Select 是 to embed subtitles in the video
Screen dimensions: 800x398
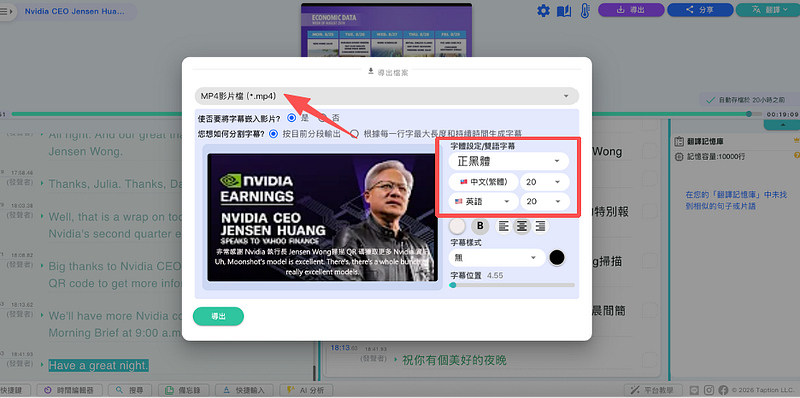(x=291, y=118)
